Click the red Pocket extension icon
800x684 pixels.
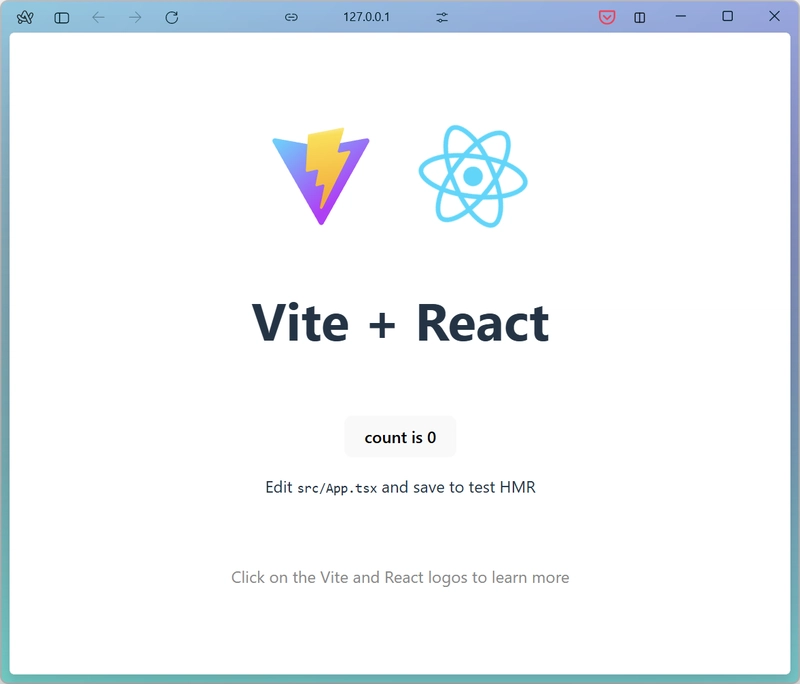(x=607, y=17)
